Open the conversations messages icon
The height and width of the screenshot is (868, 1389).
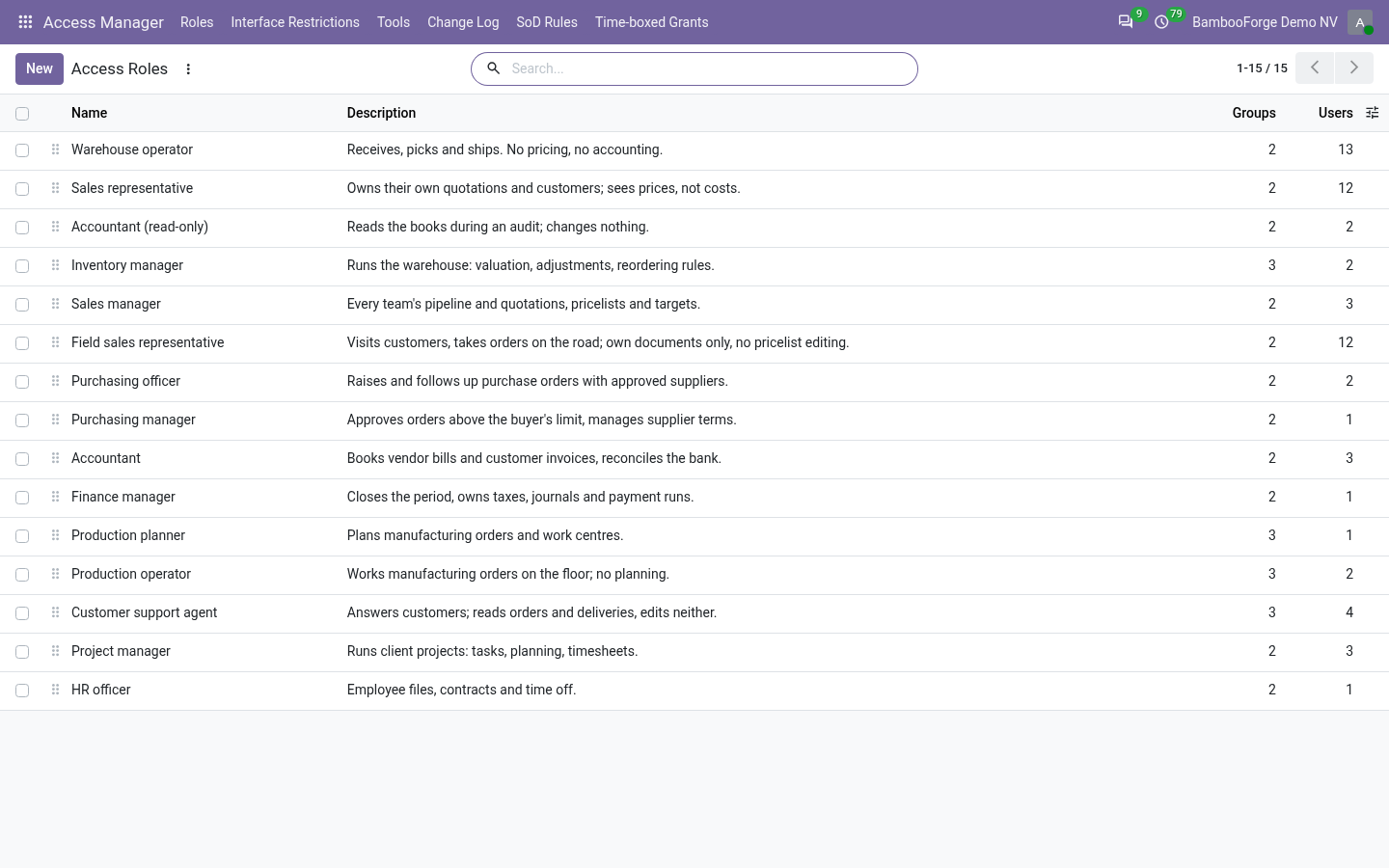(x=1126, y=22)
